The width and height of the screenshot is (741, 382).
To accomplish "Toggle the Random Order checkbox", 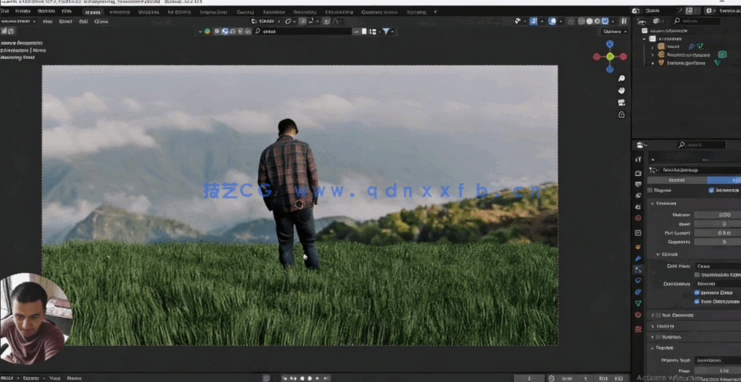I will click(697, 293).
